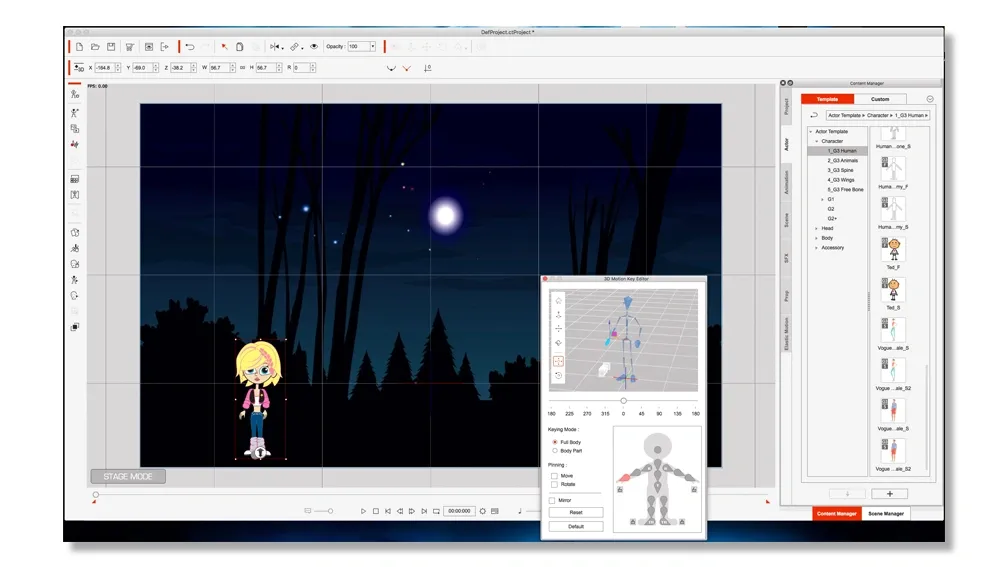The width and height of the screenshot is (1008, 567).
Task: Click the loop toggle icon next to the timecode
Action: click(x=436, y=511)
